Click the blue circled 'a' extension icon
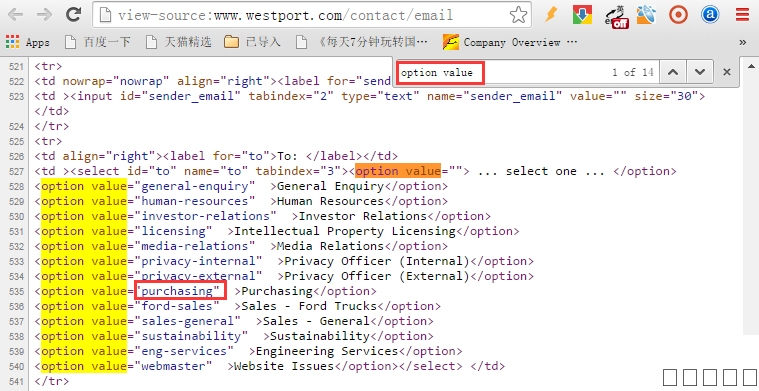Image resolution: width=759 pixels, height=391 pixels. pos(710,15)
